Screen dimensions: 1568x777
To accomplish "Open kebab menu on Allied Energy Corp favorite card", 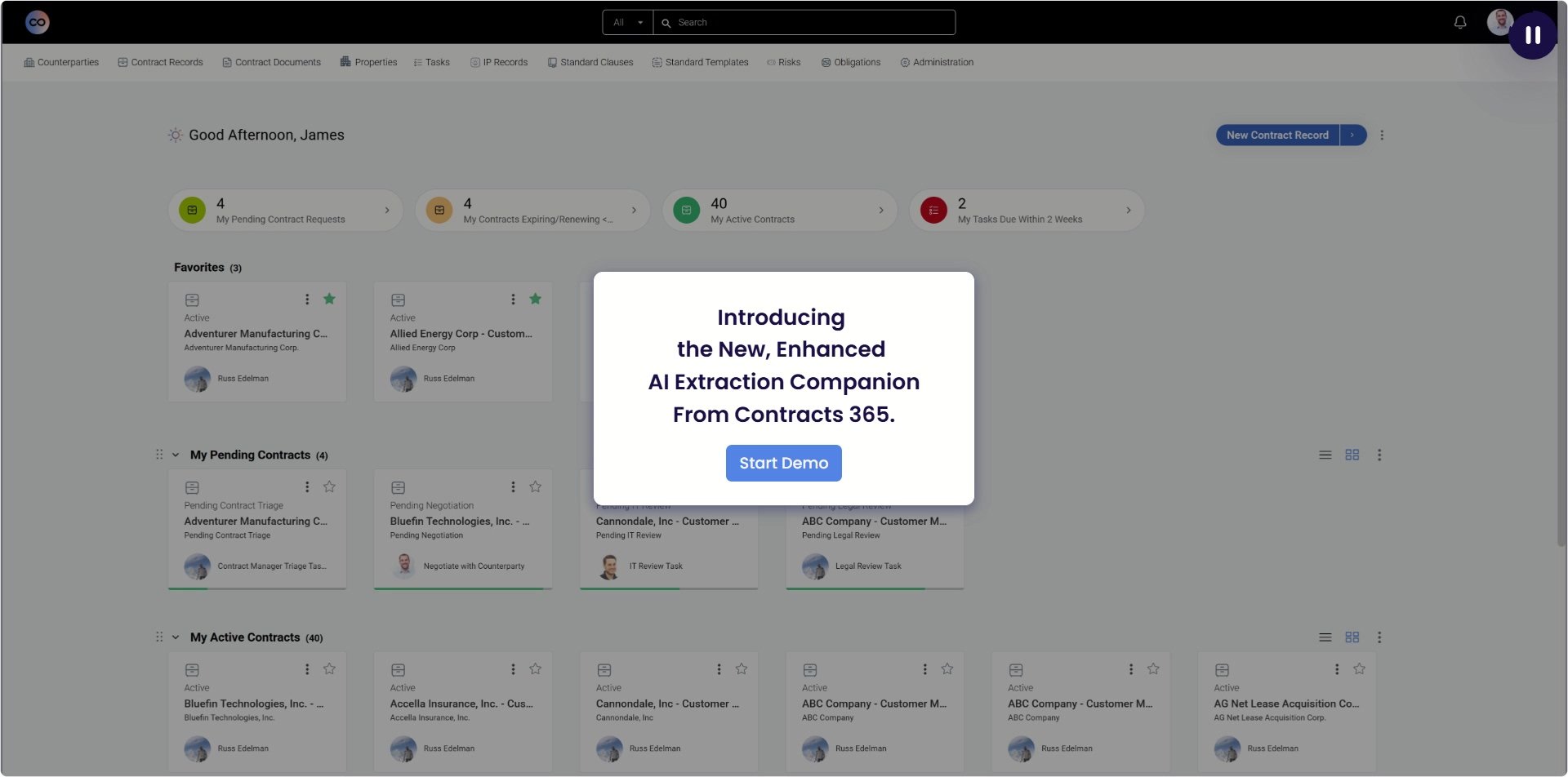I will (513, 300).
